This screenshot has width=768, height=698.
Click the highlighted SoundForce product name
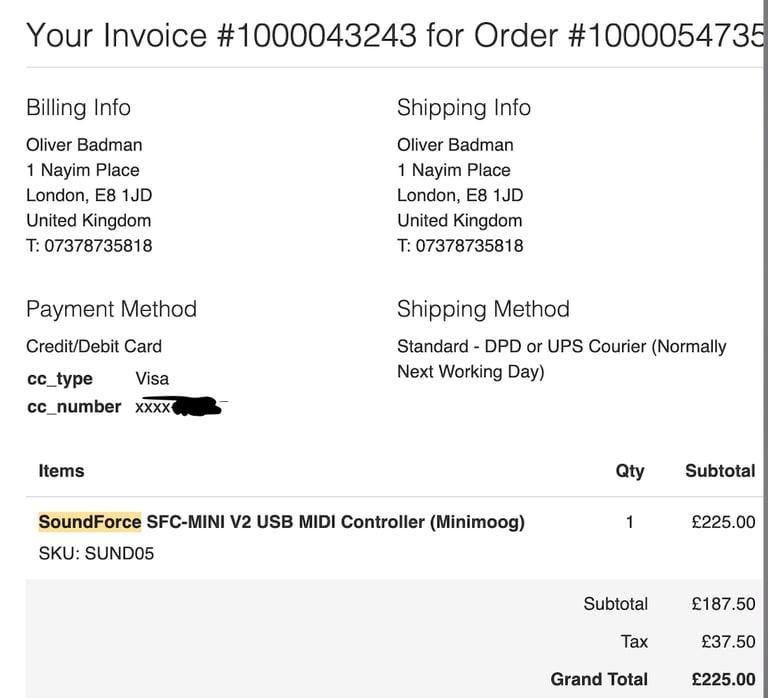tap(90, 522)
